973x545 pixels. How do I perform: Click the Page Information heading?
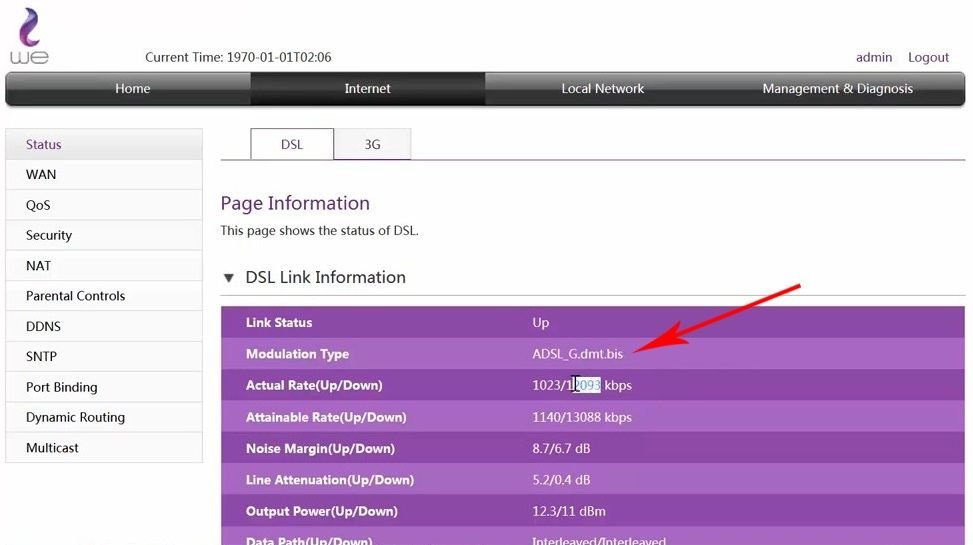point(295,204)
